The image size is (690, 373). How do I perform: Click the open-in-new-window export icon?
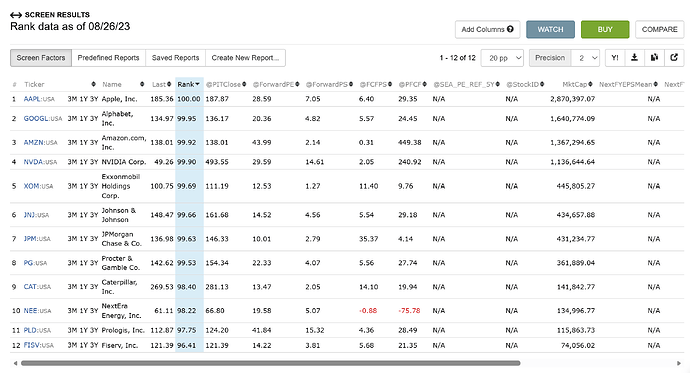(x=674, y=58)
